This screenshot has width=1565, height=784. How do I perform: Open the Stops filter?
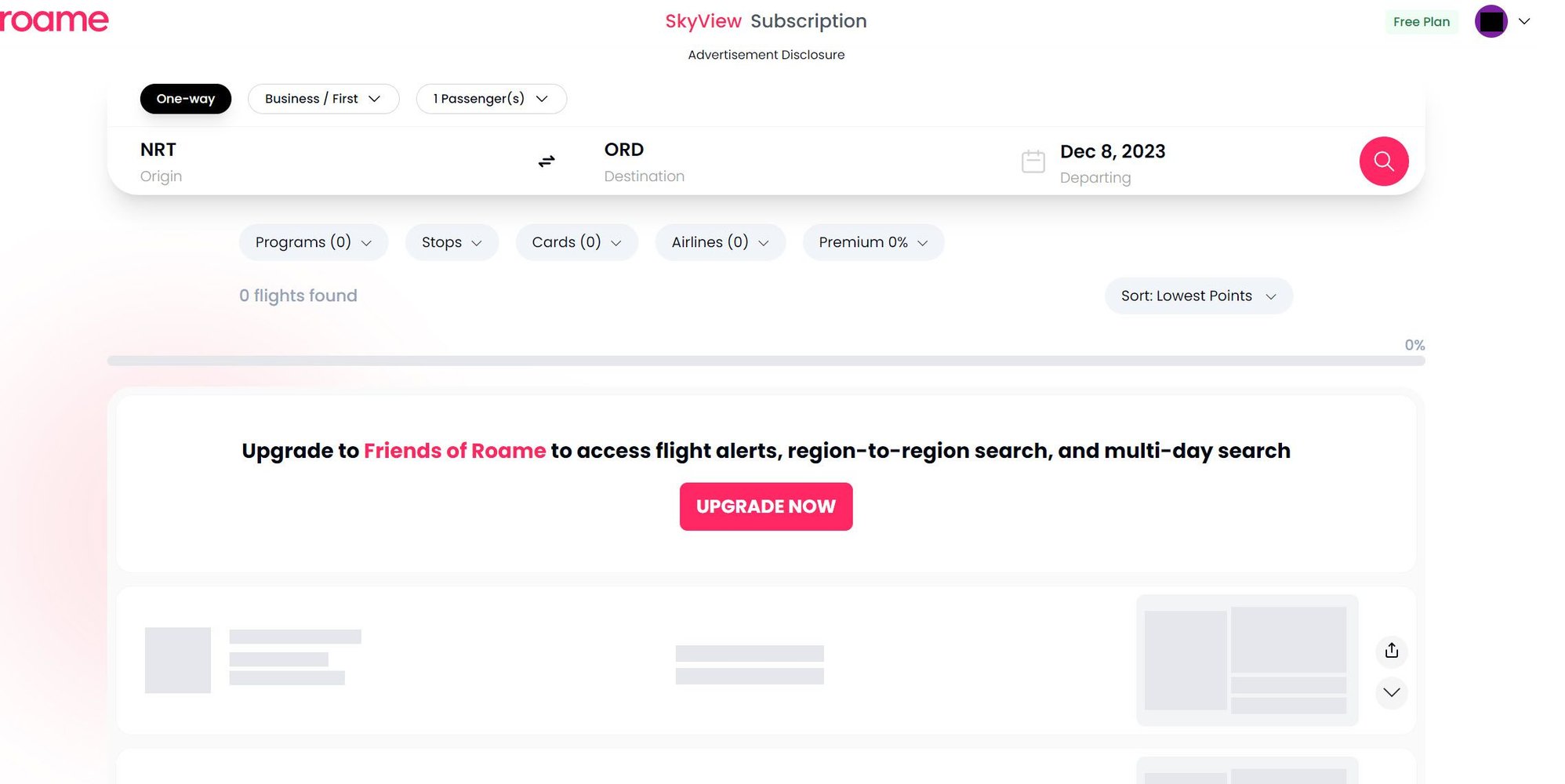(452, 242)
